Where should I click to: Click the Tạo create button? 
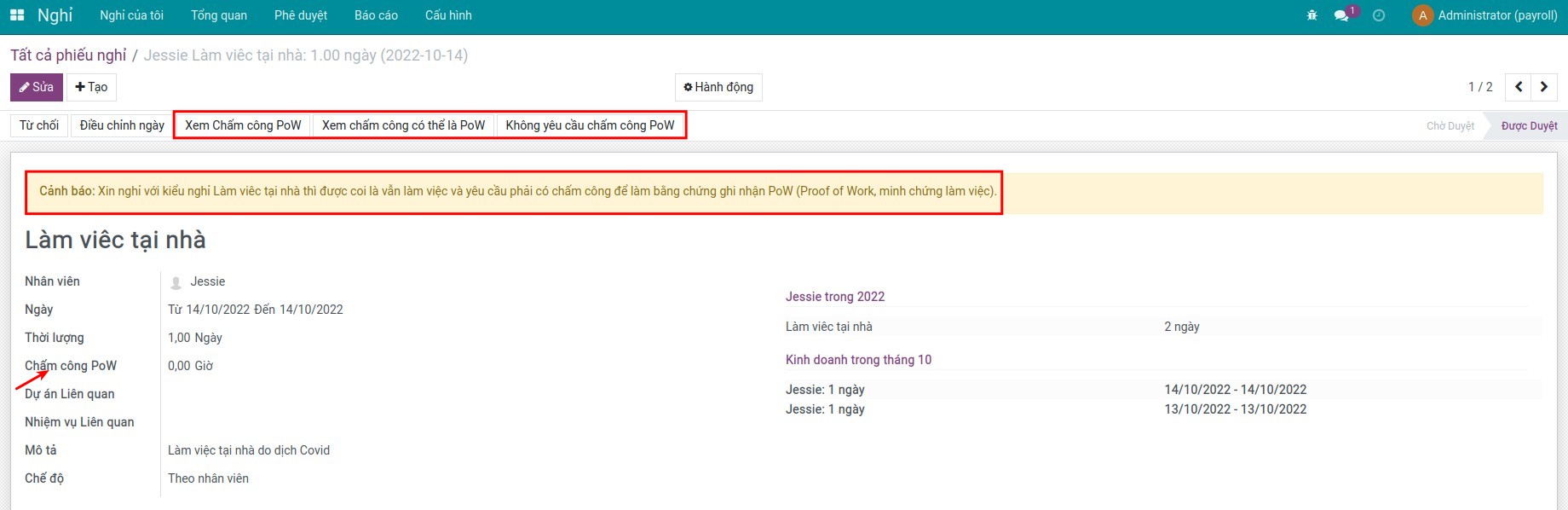pyautogui.click(x=91, y=87)
